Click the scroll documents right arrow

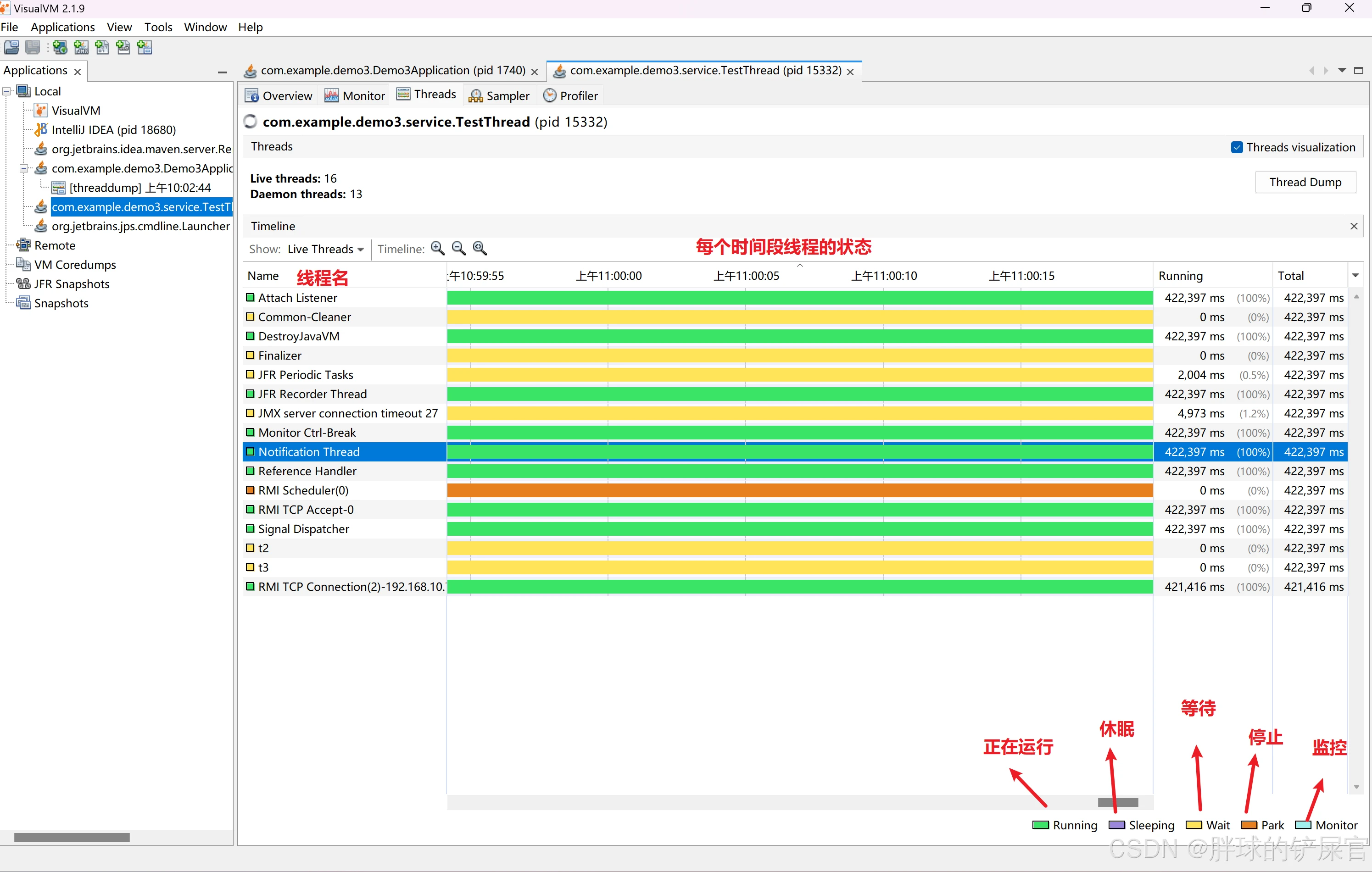[1326, 71]
